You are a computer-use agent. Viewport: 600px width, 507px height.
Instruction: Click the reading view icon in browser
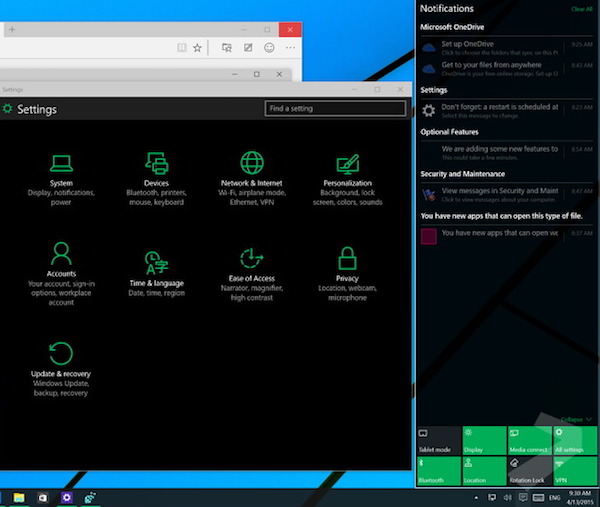(182, 47)
